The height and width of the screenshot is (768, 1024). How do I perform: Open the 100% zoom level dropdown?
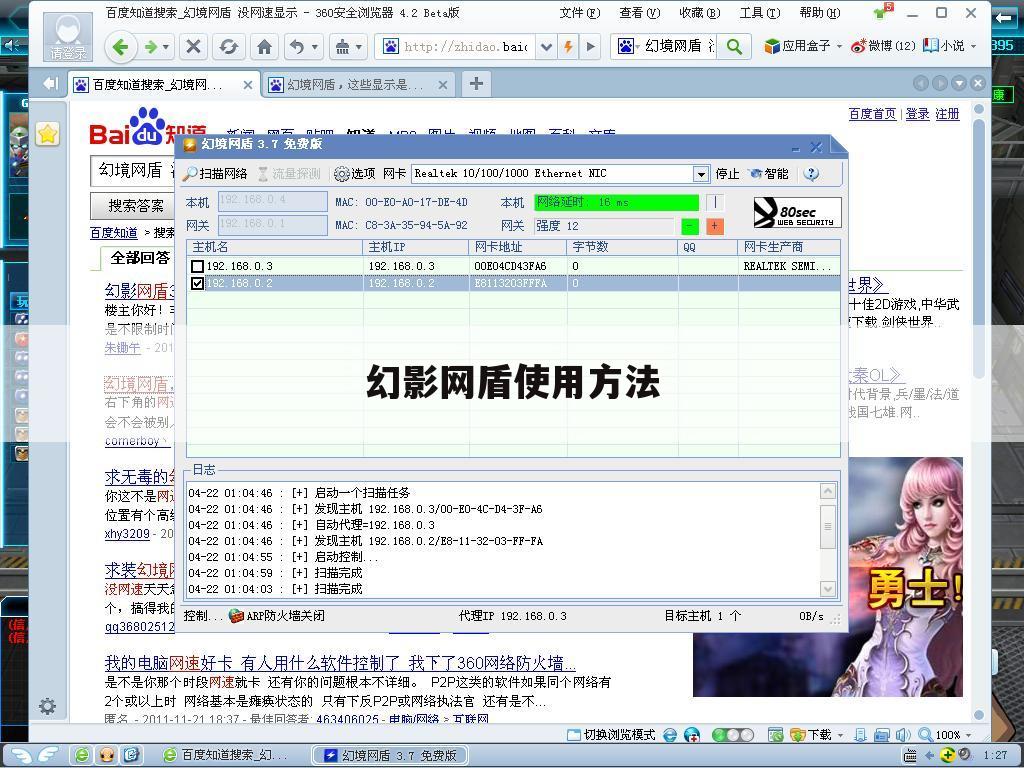click(x=968, y=735)
